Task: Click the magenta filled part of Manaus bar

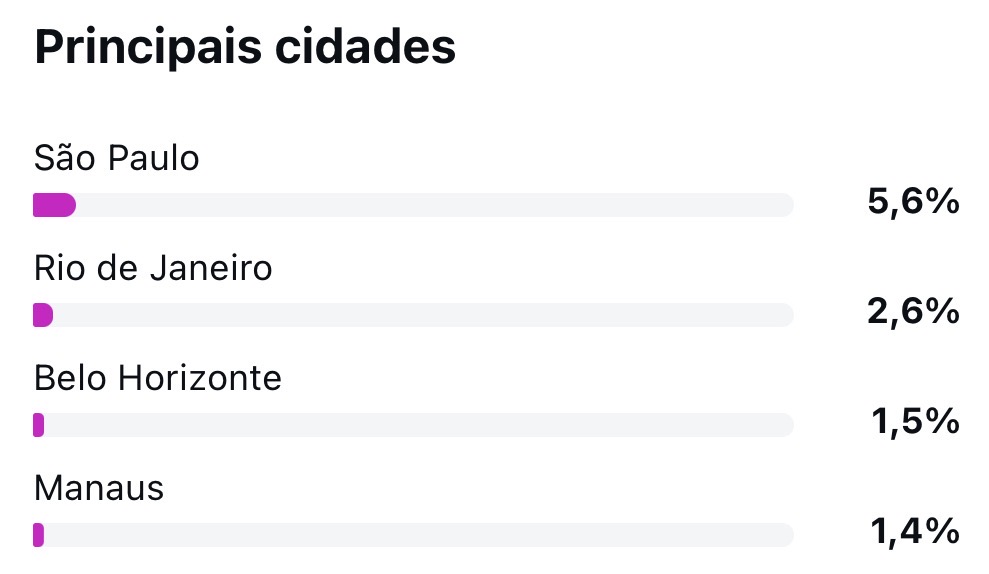Action: 39,535
